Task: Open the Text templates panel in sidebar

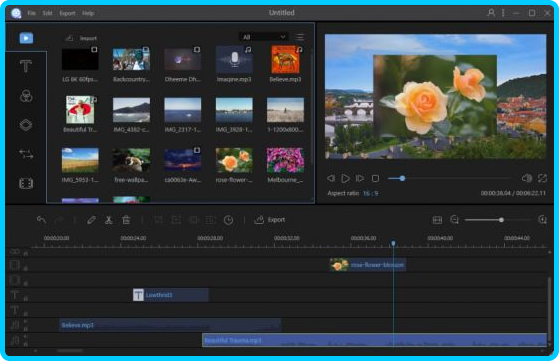Action: (26, 66)
